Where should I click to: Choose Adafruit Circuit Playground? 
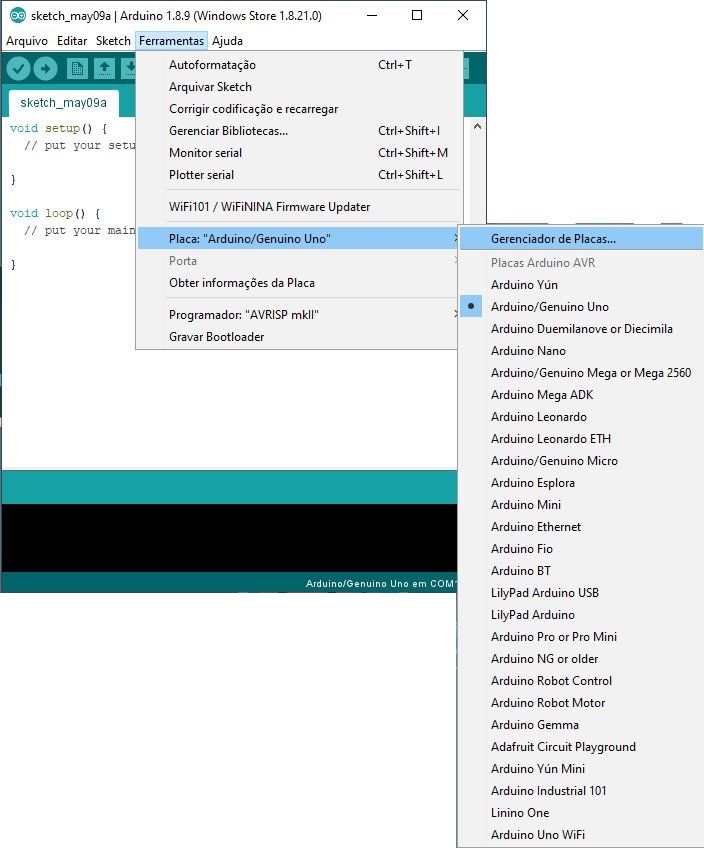click(x=581, y=747)
